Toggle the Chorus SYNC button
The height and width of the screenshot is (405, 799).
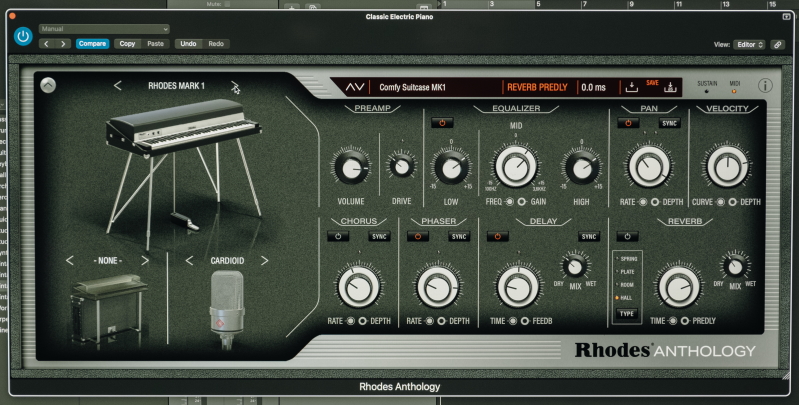click(379, 237)
